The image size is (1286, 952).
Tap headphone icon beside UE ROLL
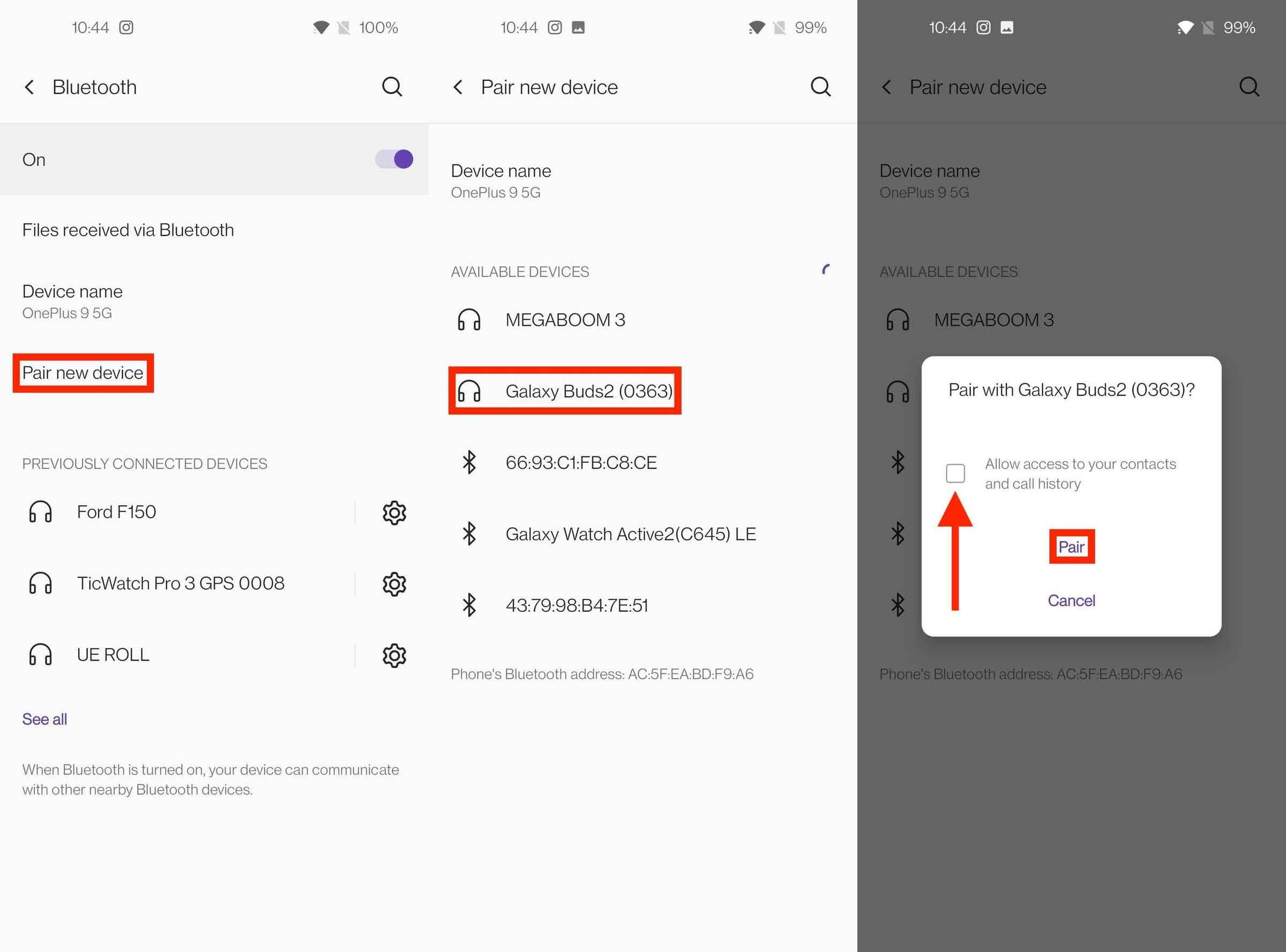point(40,655)
